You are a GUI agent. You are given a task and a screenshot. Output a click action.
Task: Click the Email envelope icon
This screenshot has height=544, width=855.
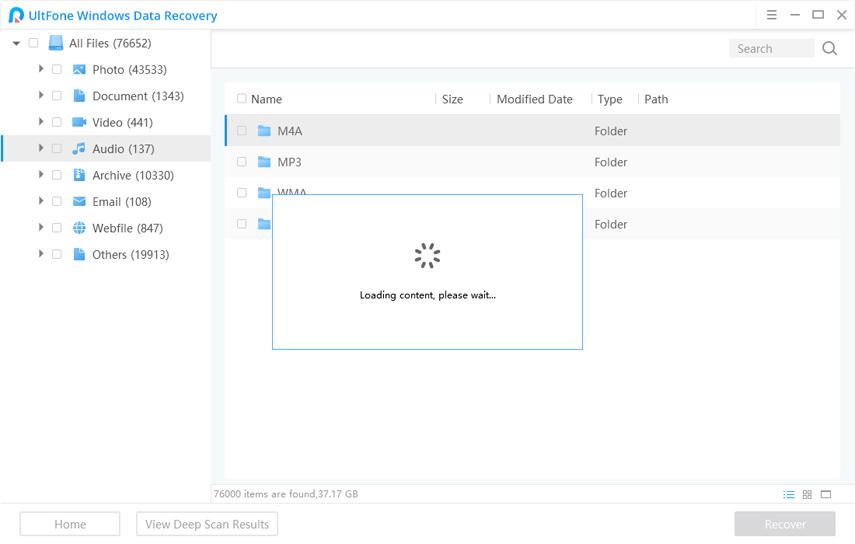point(79,202)
